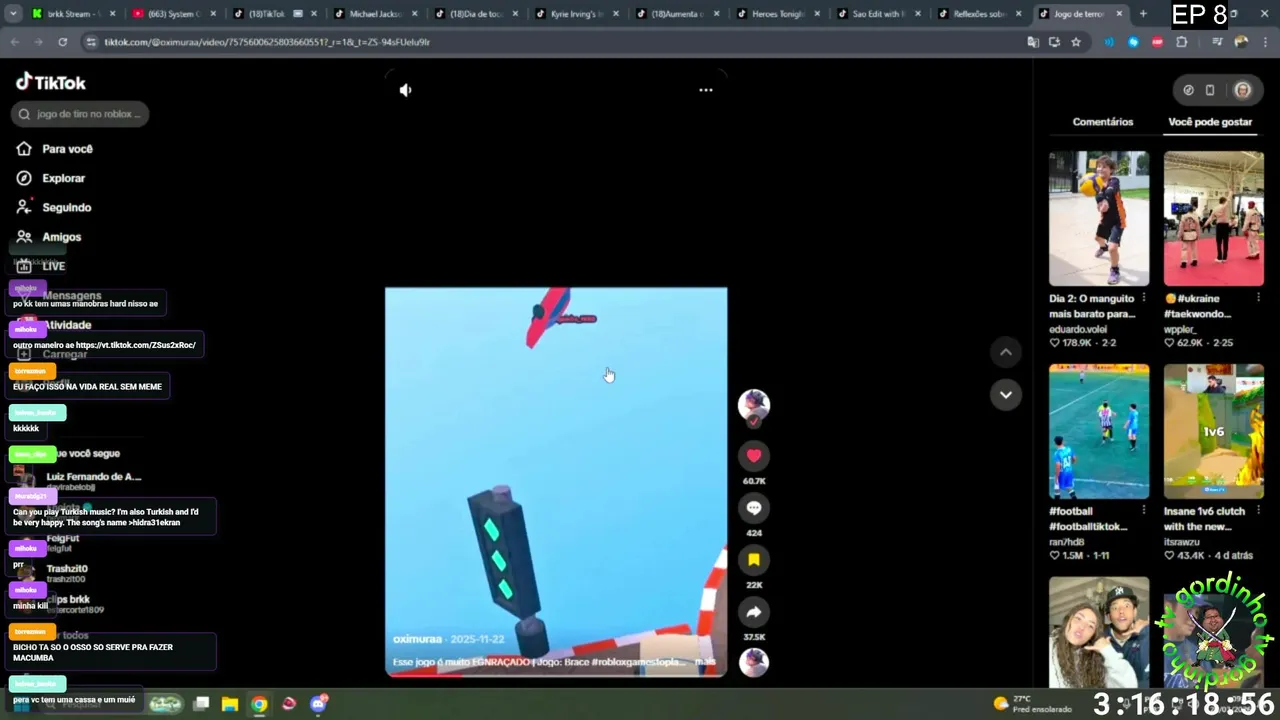Screen dimensions: 1280x720
Task: Open Insane 1v6 clutch video thumbnail
Action: 1214,431
